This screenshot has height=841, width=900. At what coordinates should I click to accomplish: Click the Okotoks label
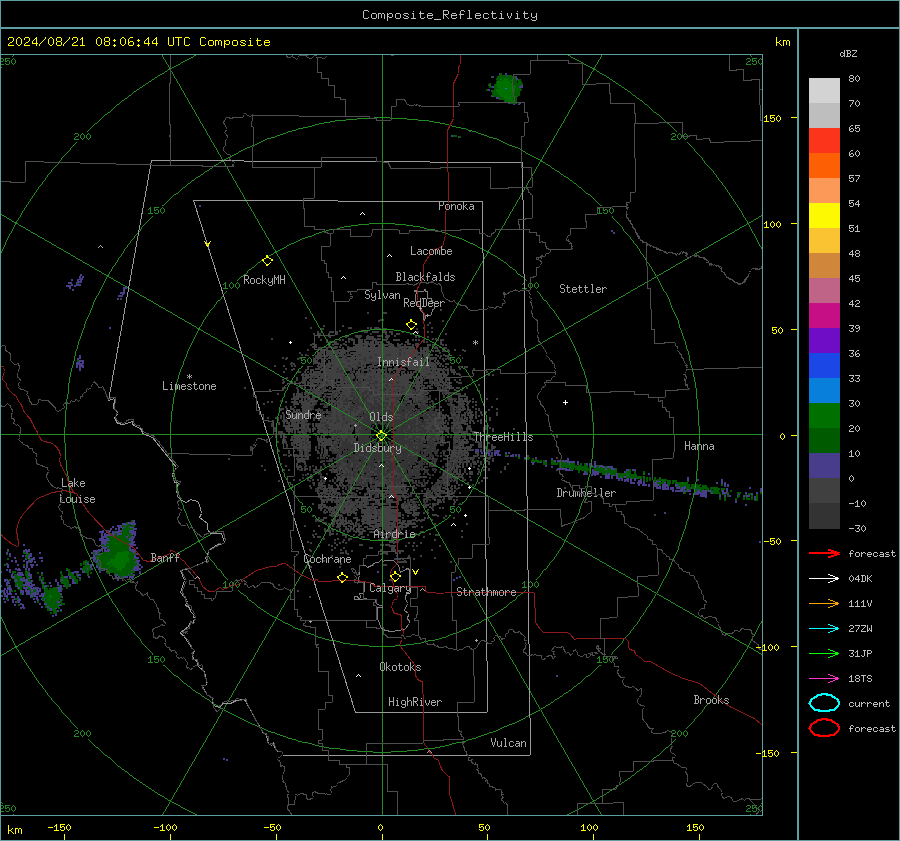click(400, 667)
